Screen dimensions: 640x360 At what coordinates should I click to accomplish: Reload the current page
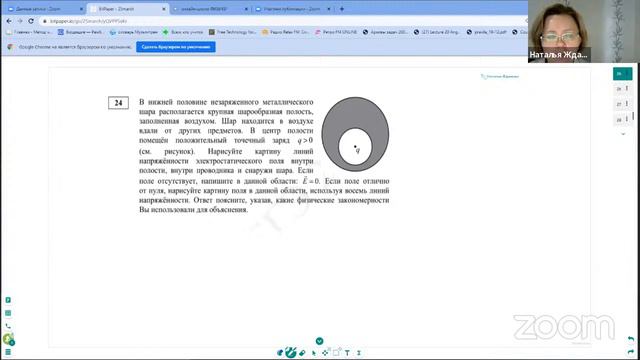click(31, 21)
